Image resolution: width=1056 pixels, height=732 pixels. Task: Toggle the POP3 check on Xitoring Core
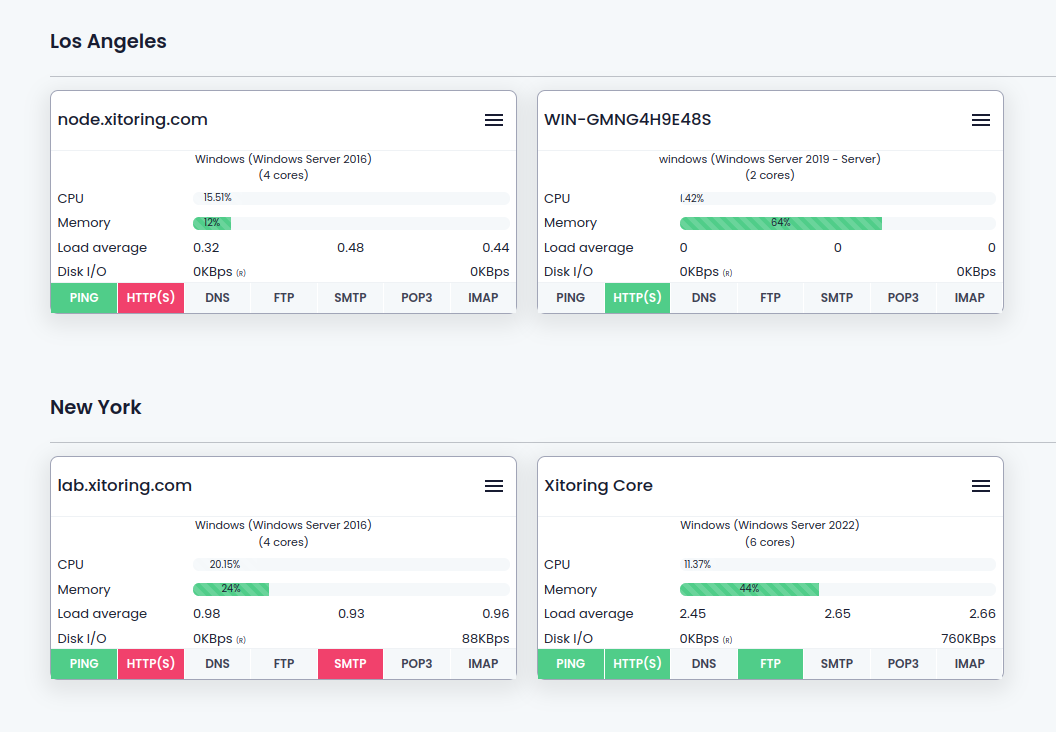coord(903,663)
